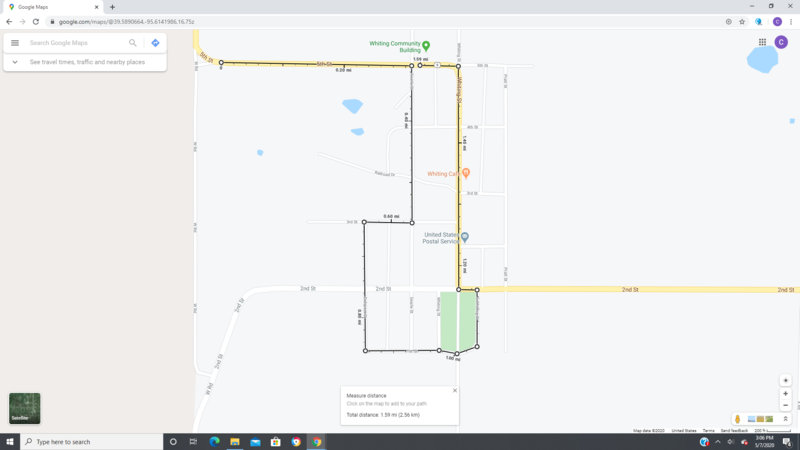Click Send feedback link
Viewport: 800px width, 450px height.
[734, 431]
